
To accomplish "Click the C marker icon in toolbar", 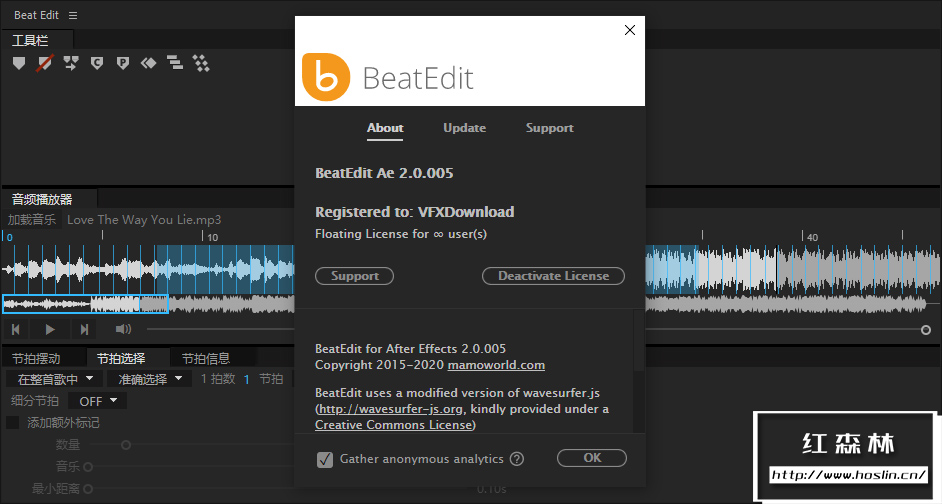I will pos(97,63).
